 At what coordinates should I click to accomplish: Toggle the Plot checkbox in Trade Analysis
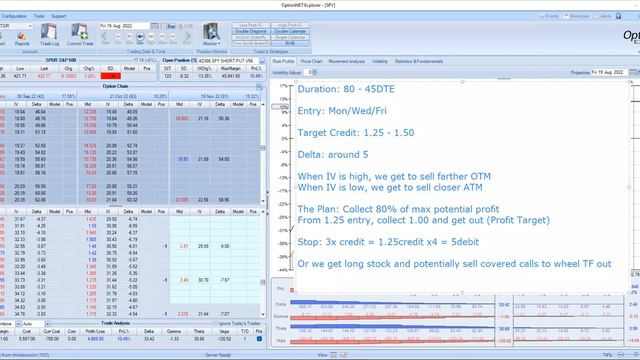point(259,339)
